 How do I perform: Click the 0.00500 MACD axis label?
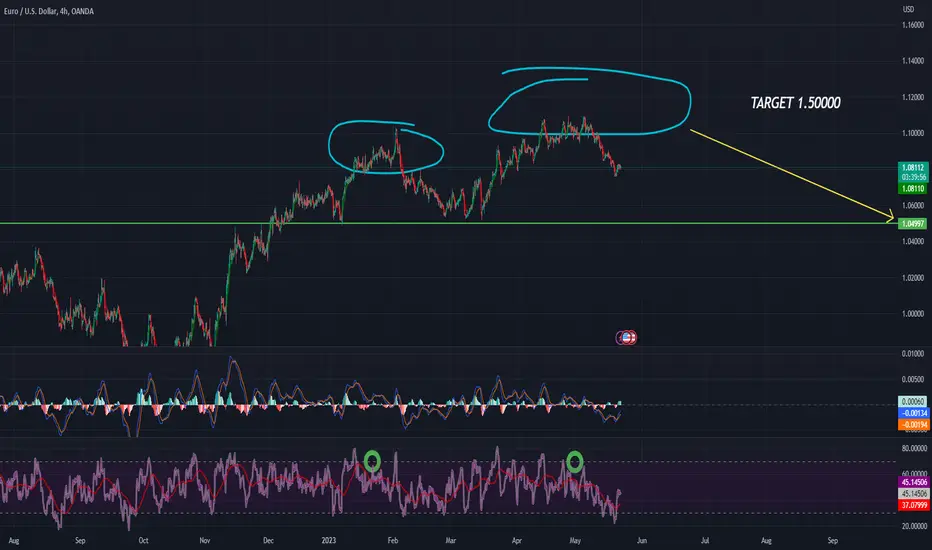click(913, 379)
